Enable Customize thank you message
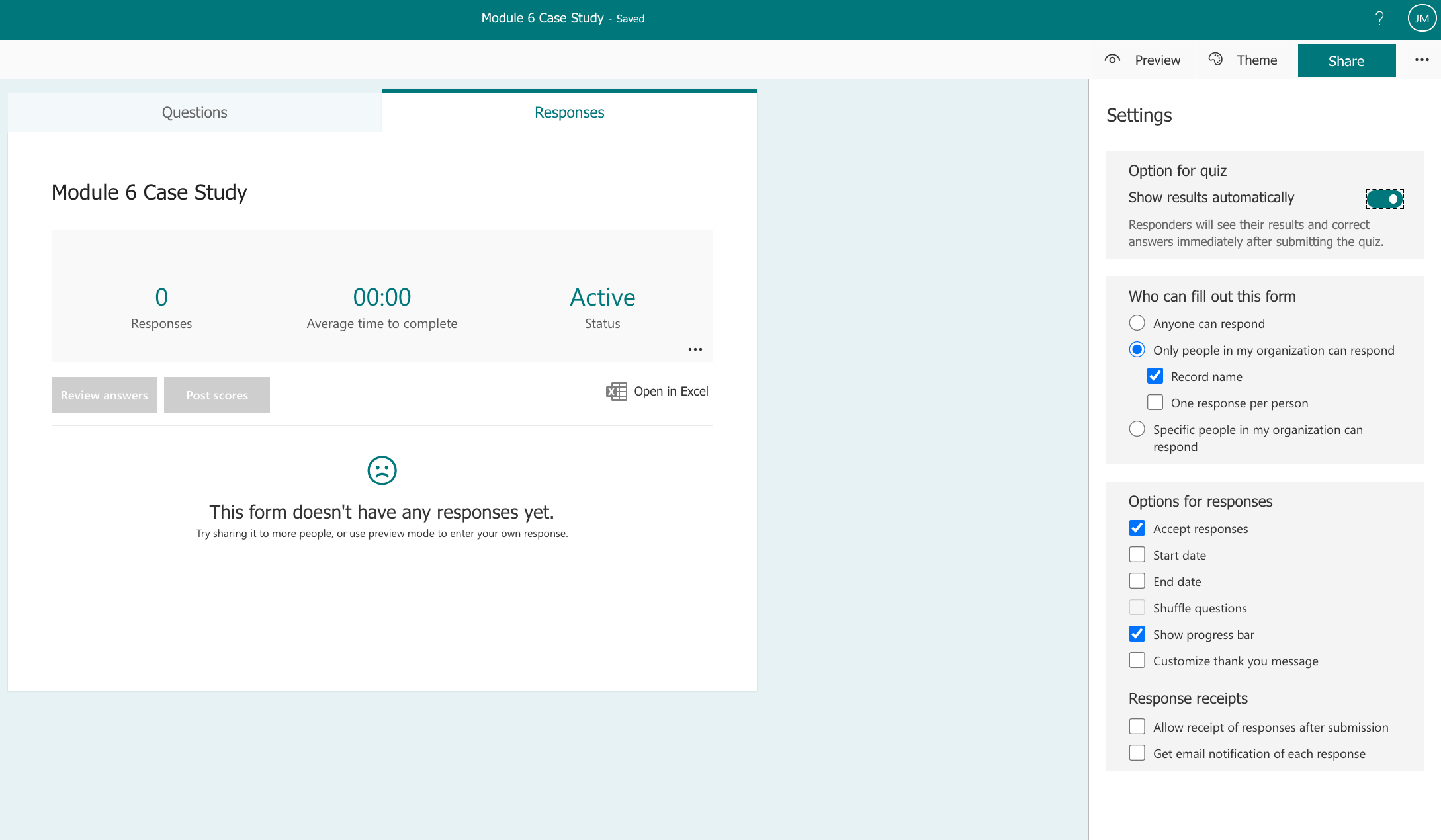 click(x=1137, y=661)
